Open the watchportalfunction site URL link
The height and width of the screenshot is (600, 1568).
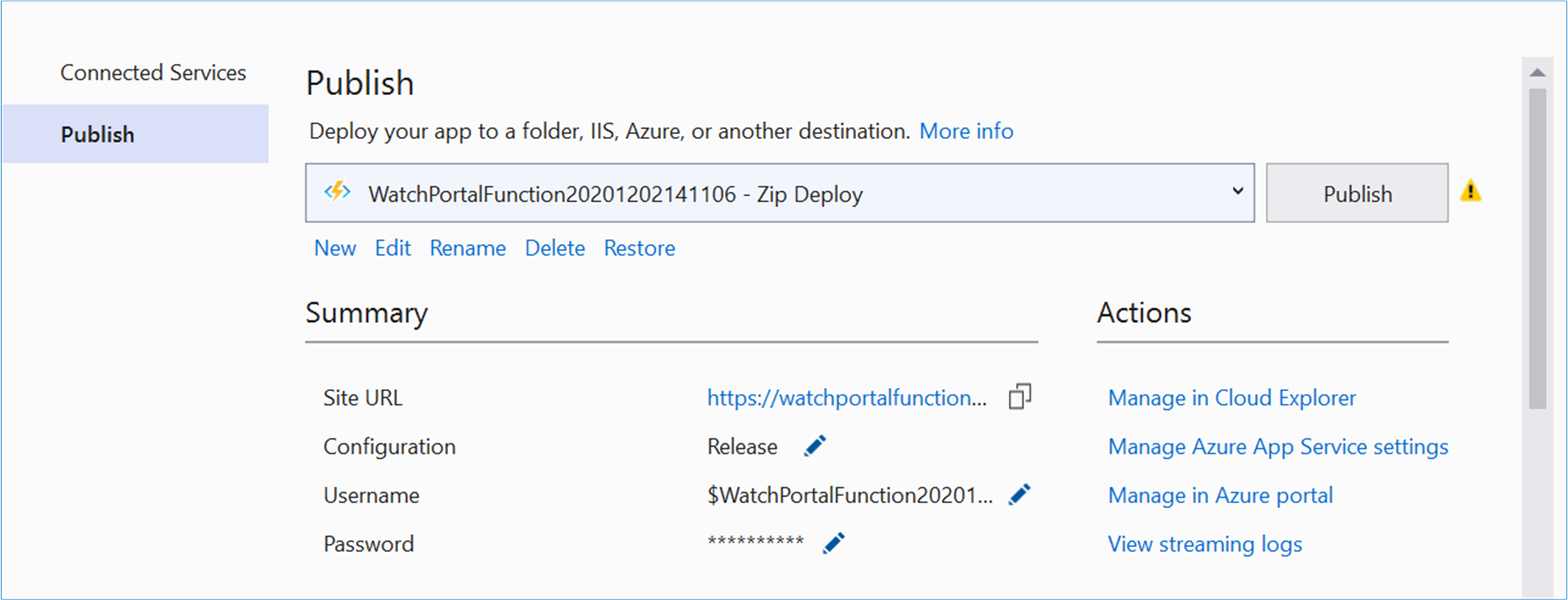[847, 398]
